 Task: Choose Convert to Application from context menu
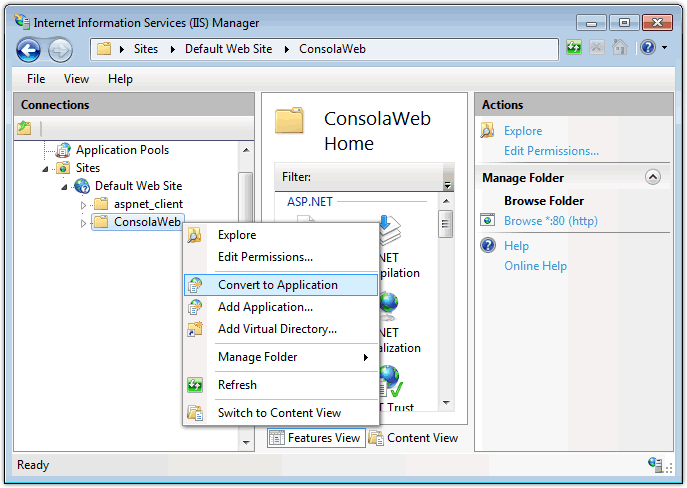281,285
